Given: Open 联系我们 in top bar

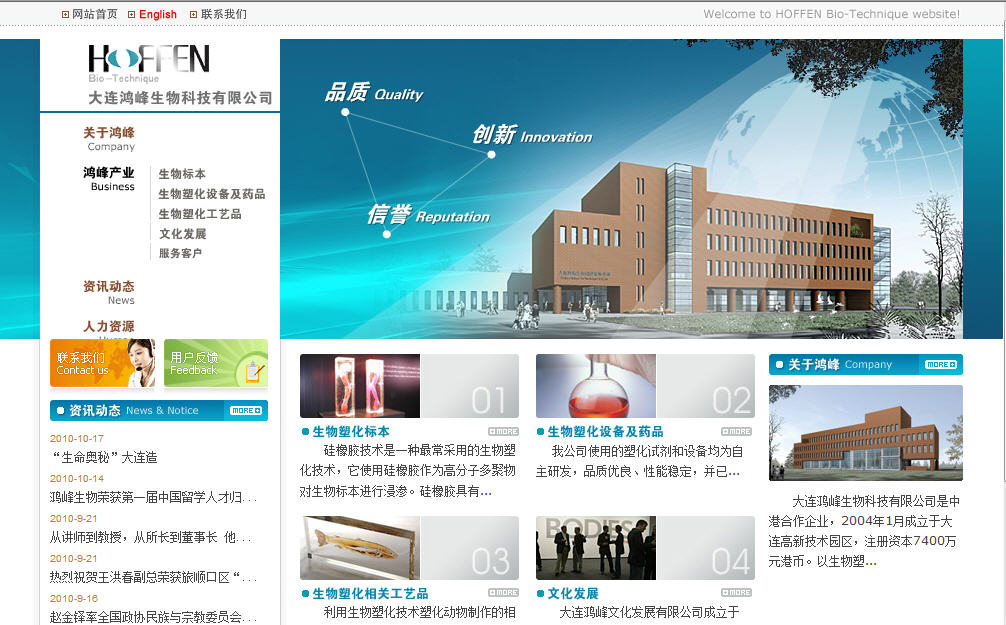Looking at the screenshot, I should [223, 14].
